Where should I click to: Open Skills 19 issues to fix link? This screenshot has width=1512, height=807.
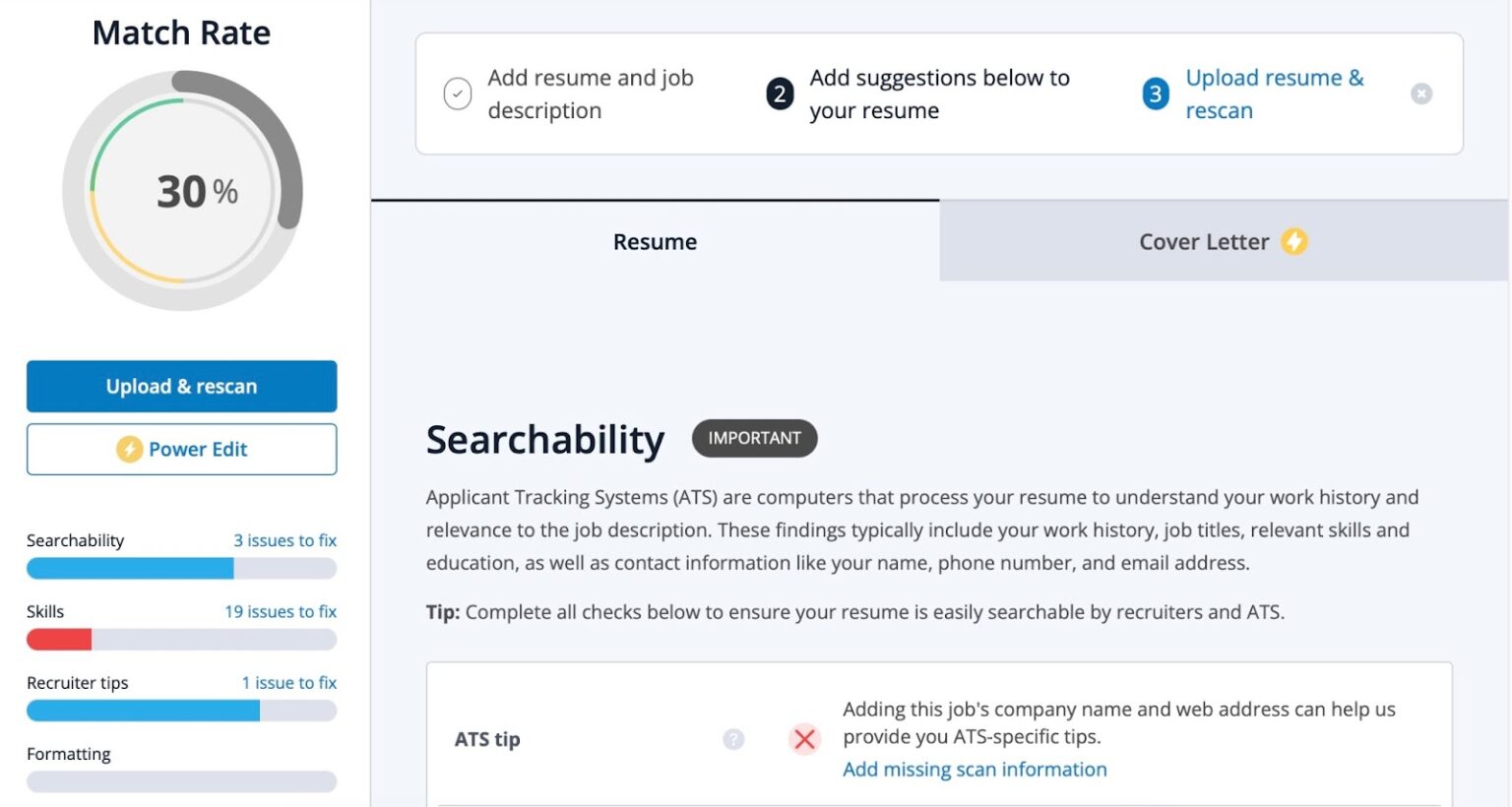click(x=280, y=611)
